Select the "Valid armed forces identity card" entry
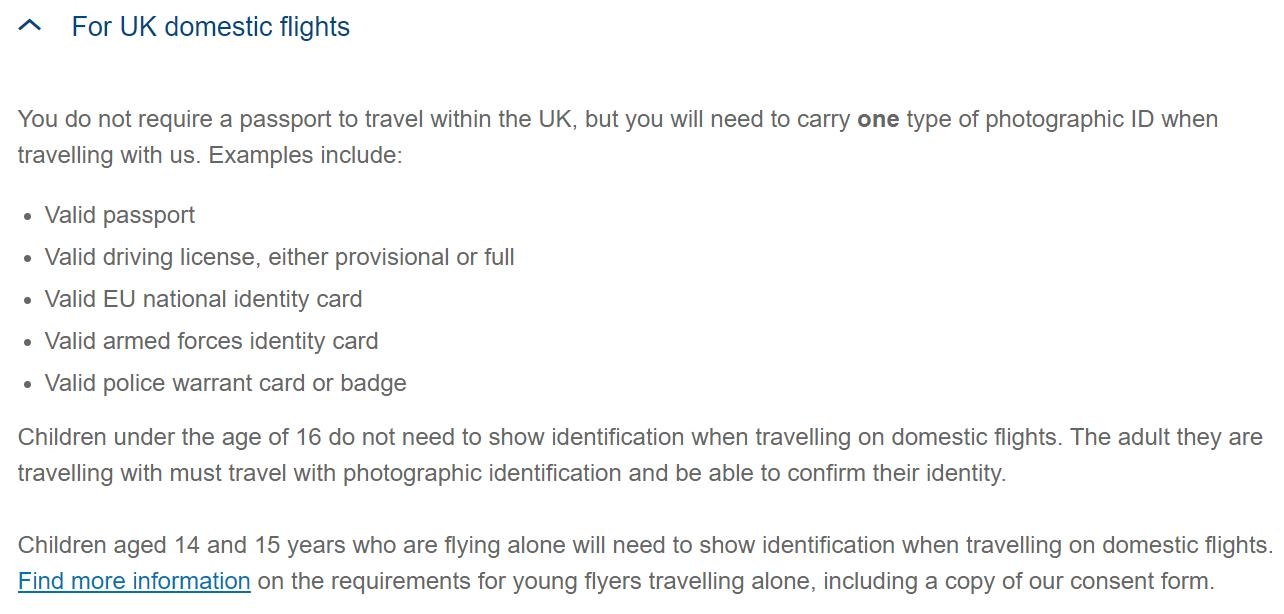This screenshot has height=614, width=1284. pyautogui.click(x=211, y=342)
